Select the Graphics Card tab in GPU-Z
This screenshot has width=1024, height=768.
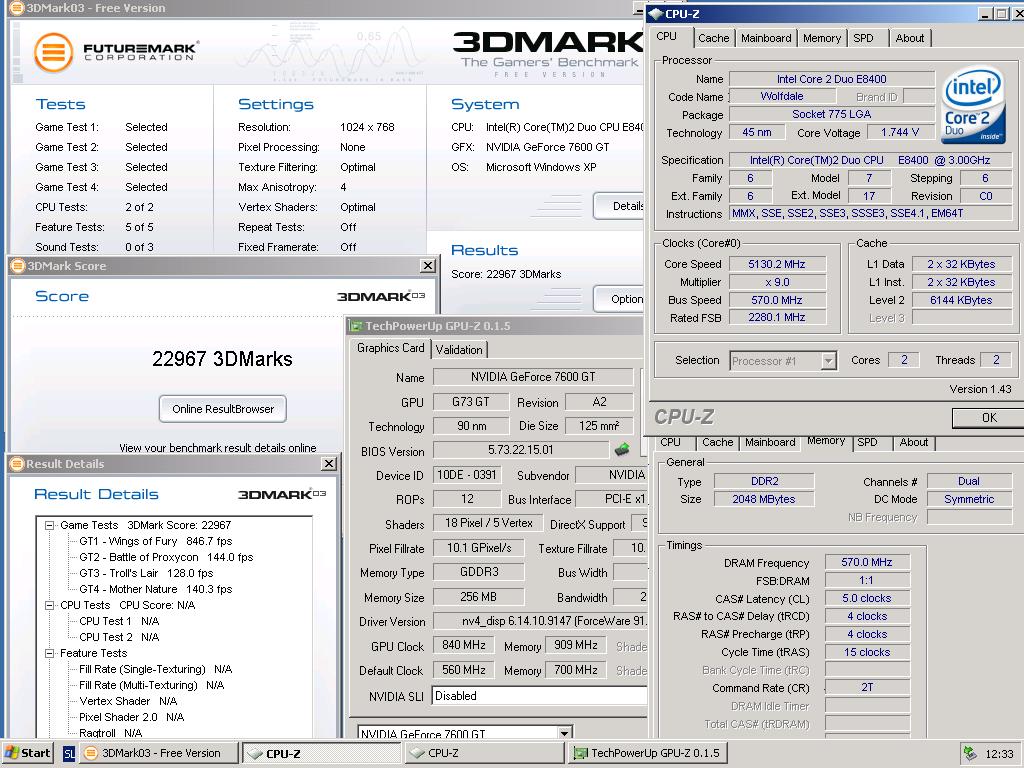(391, 348)
